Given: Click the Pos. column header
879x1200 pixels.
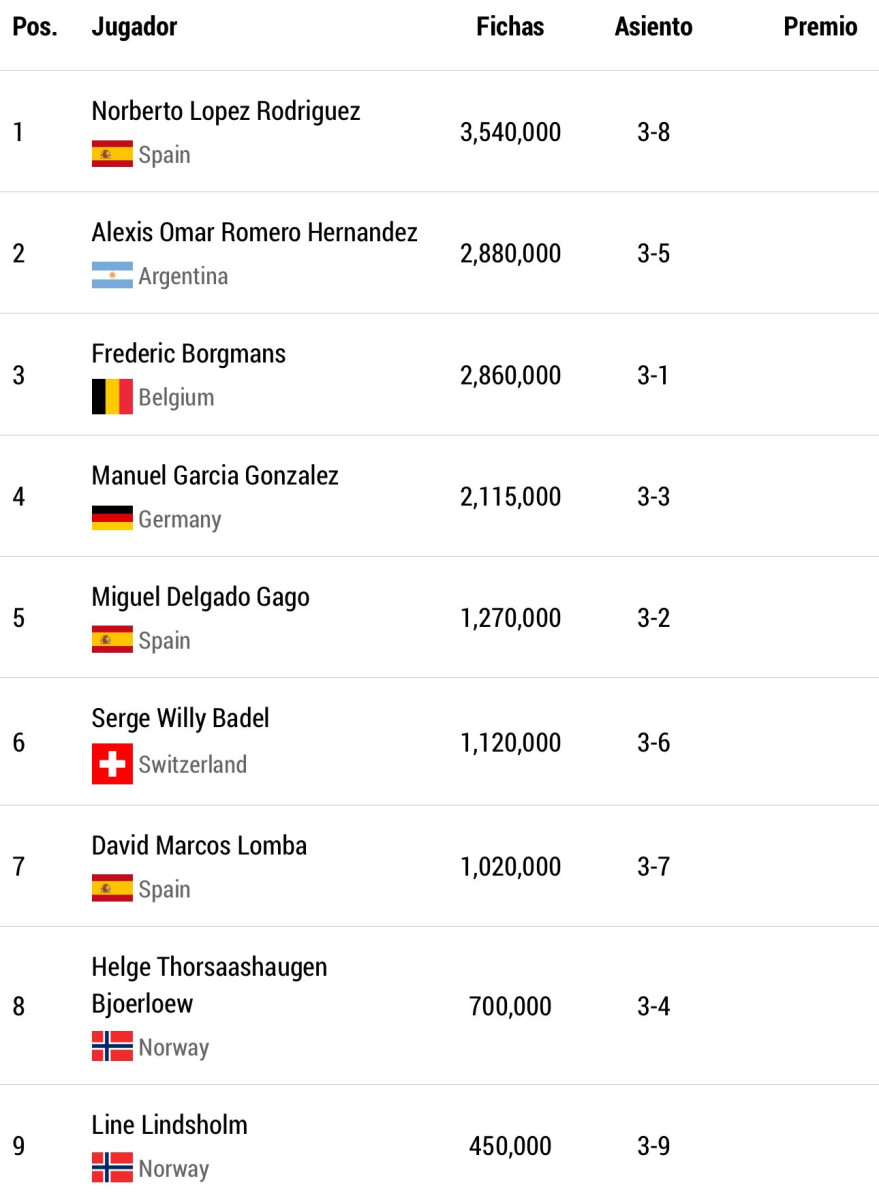Looking at the screenshot, I should 35,27.
